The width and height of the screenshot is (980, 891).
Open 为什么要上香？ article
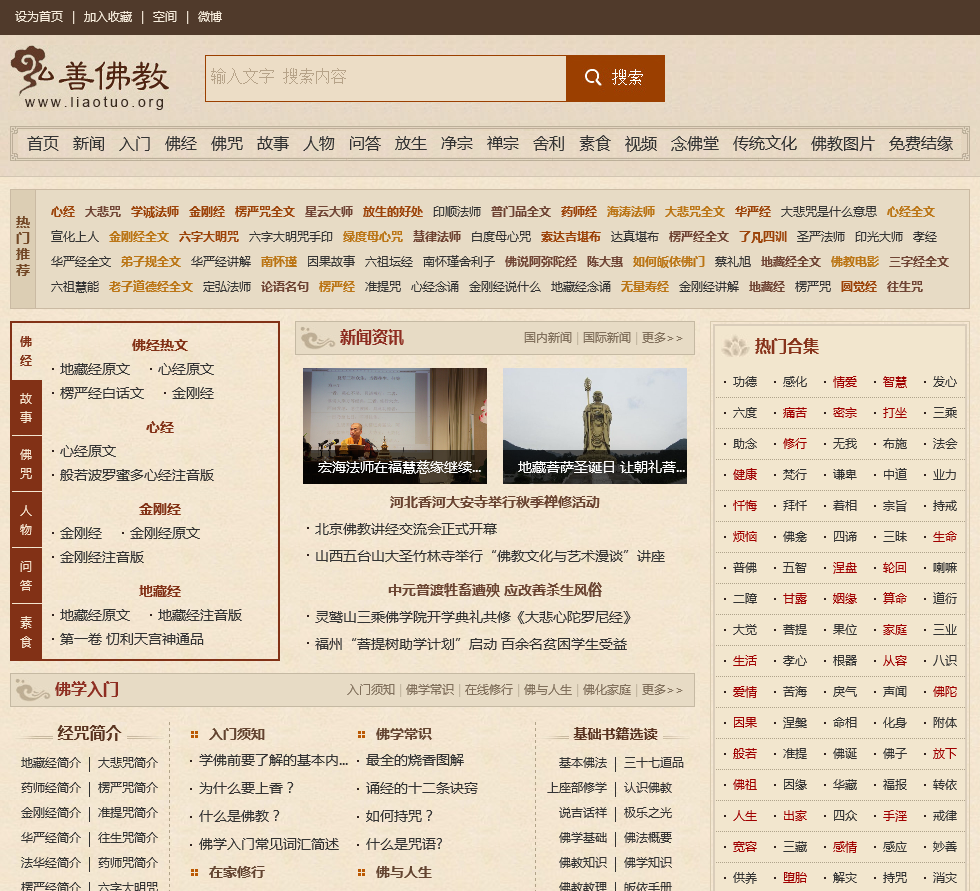pos(246,788)
